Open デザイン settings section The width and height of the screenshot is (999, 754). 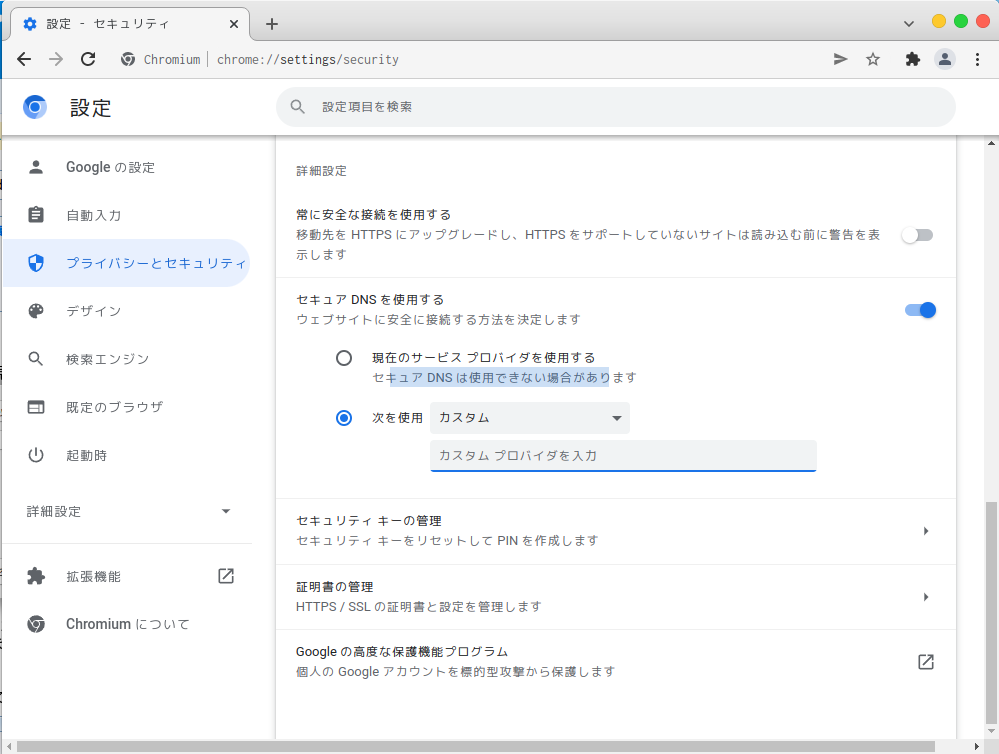[126, 310]
